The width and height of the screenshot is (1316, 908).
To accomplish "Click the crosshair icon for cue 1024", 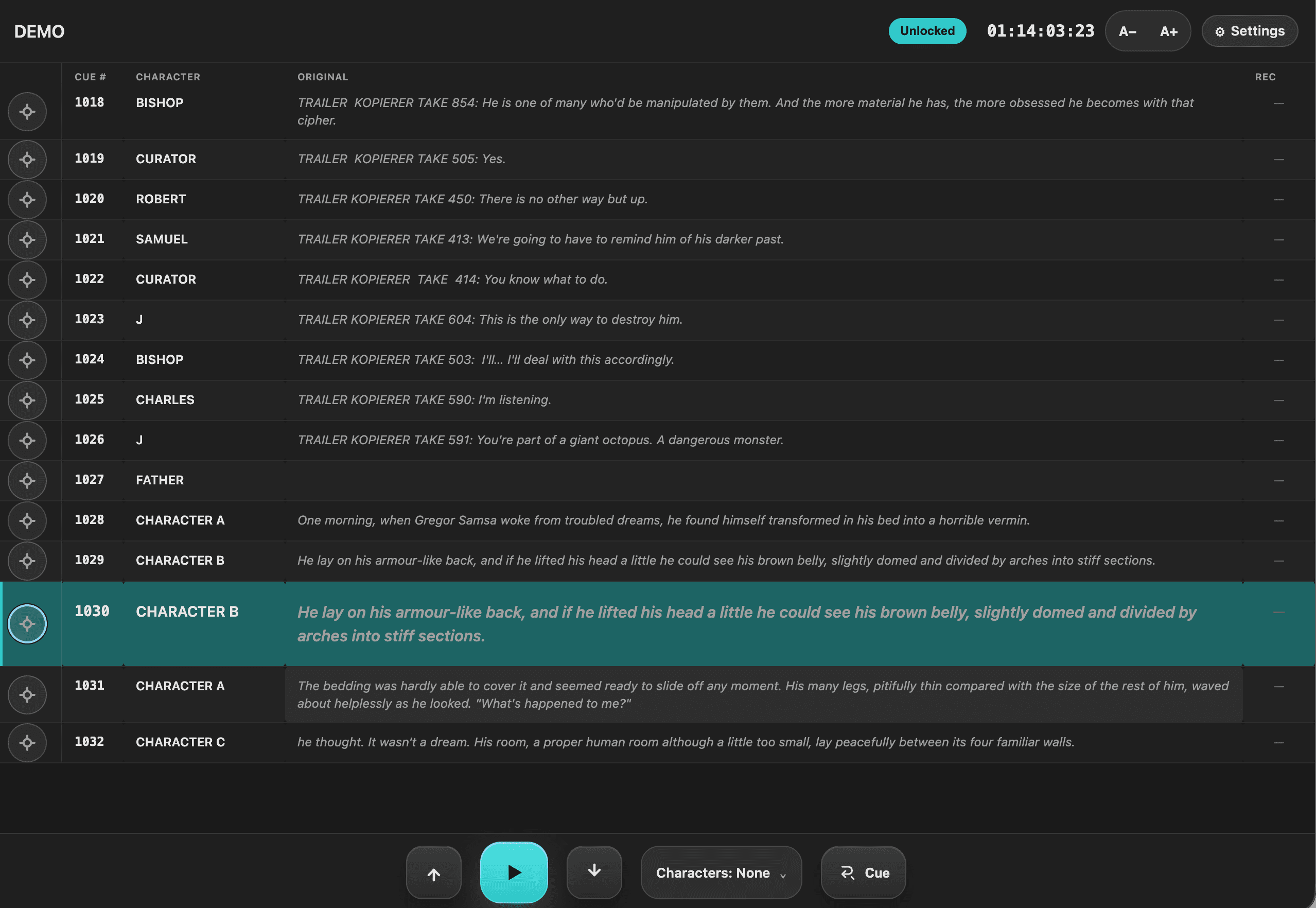I will pyautogui.click(x=27, y=360).
